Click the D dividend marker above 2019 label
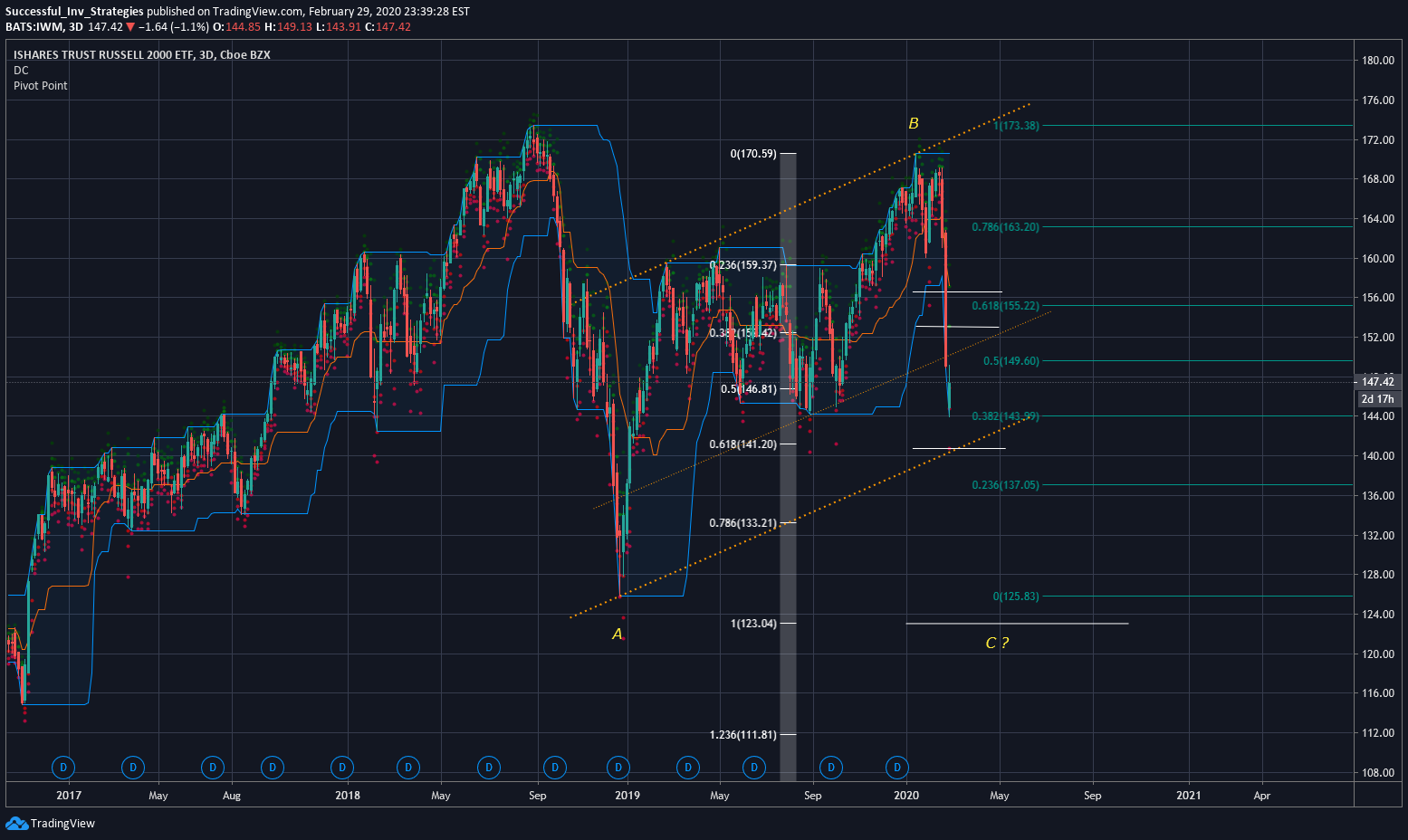 pyautogui.click(x=618, y=768)
